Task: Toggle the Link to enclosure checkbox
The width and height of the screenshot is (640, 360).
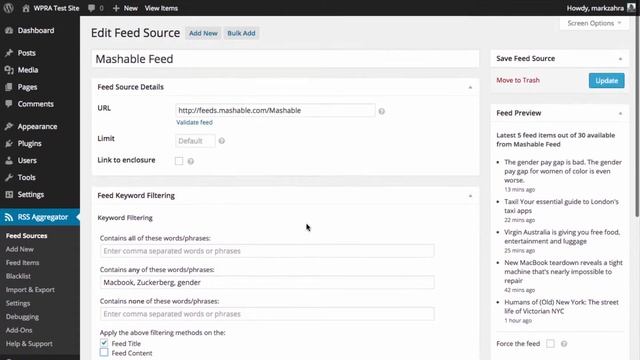Action: [x=179, y=161]
